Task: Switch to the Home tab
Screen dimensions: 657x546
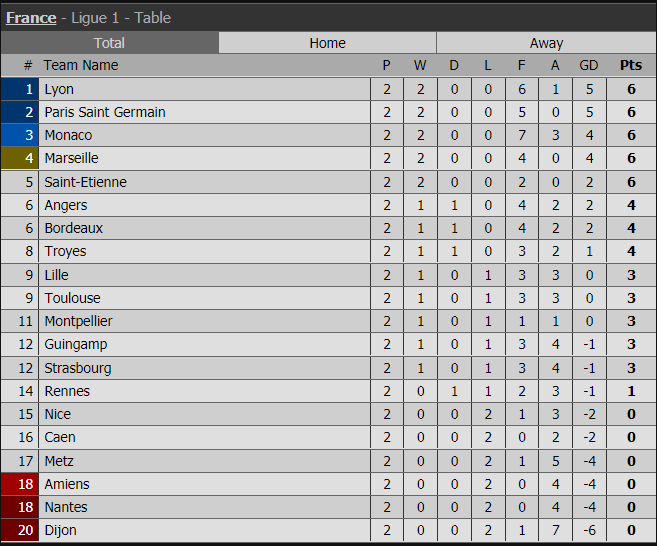Action: 327,43
